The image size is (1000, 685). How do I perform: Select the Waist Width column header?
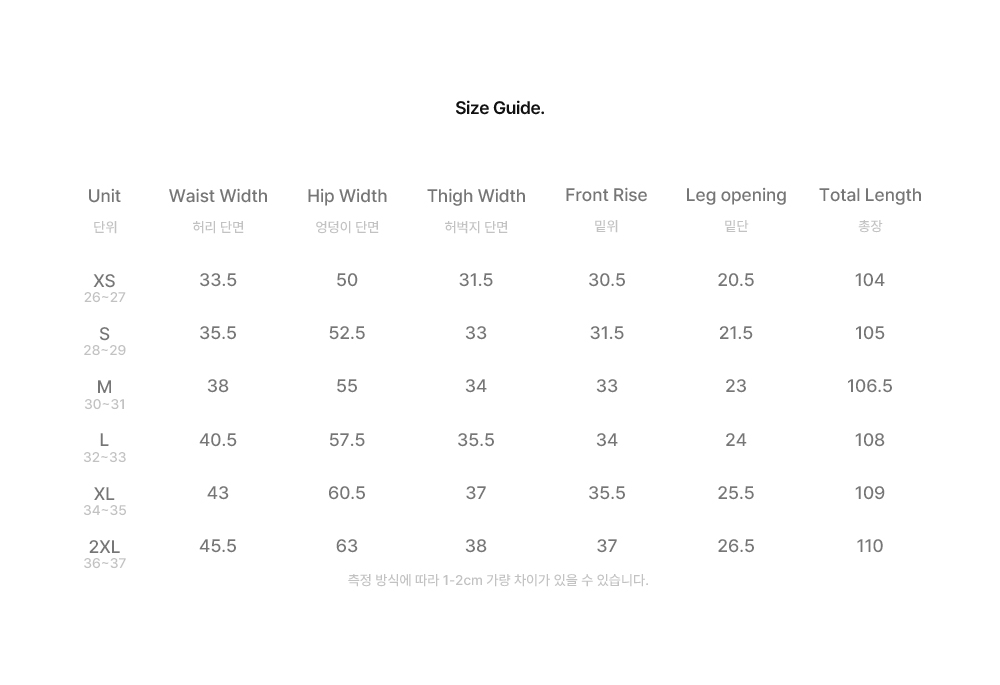[218, 196]
